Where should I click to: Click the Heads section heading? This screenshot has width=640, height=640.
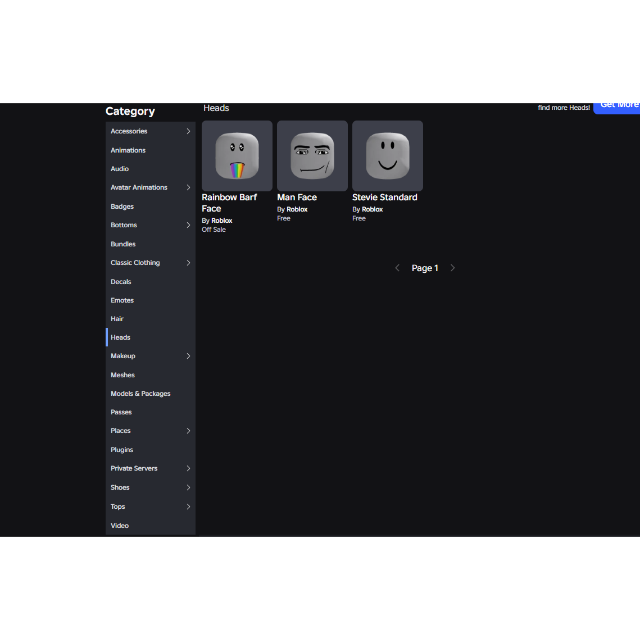click(x=216, y=108)
